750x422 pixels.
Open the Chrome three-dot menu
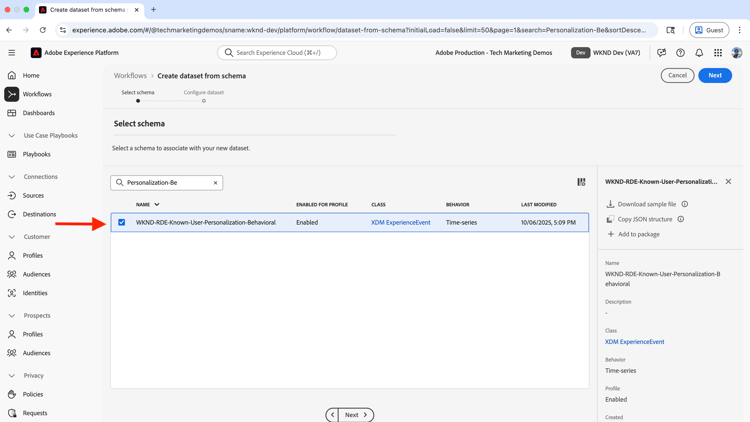click(739, 30)
